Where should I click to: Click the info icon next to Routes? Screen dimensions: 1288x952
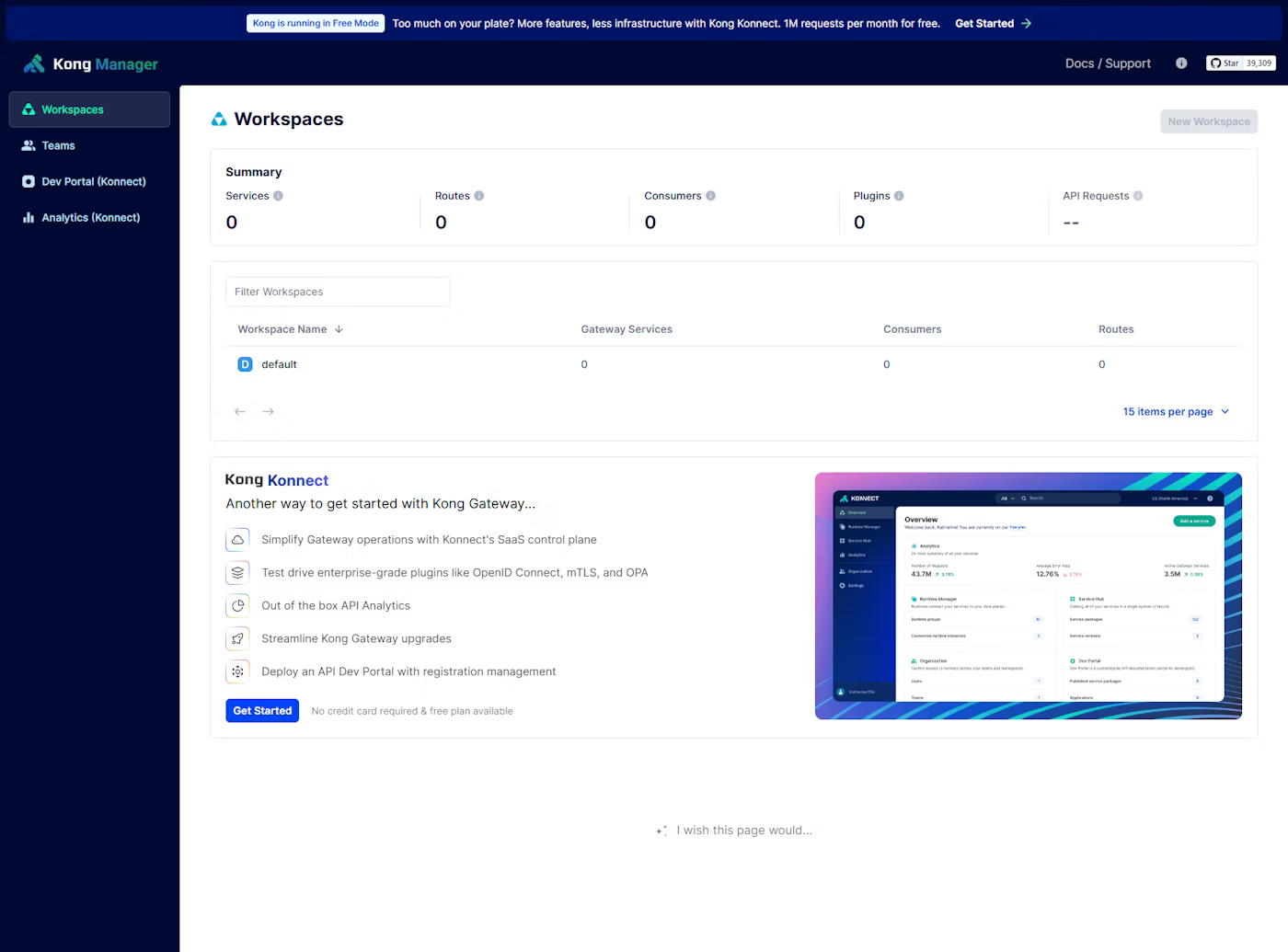point(478,196)
